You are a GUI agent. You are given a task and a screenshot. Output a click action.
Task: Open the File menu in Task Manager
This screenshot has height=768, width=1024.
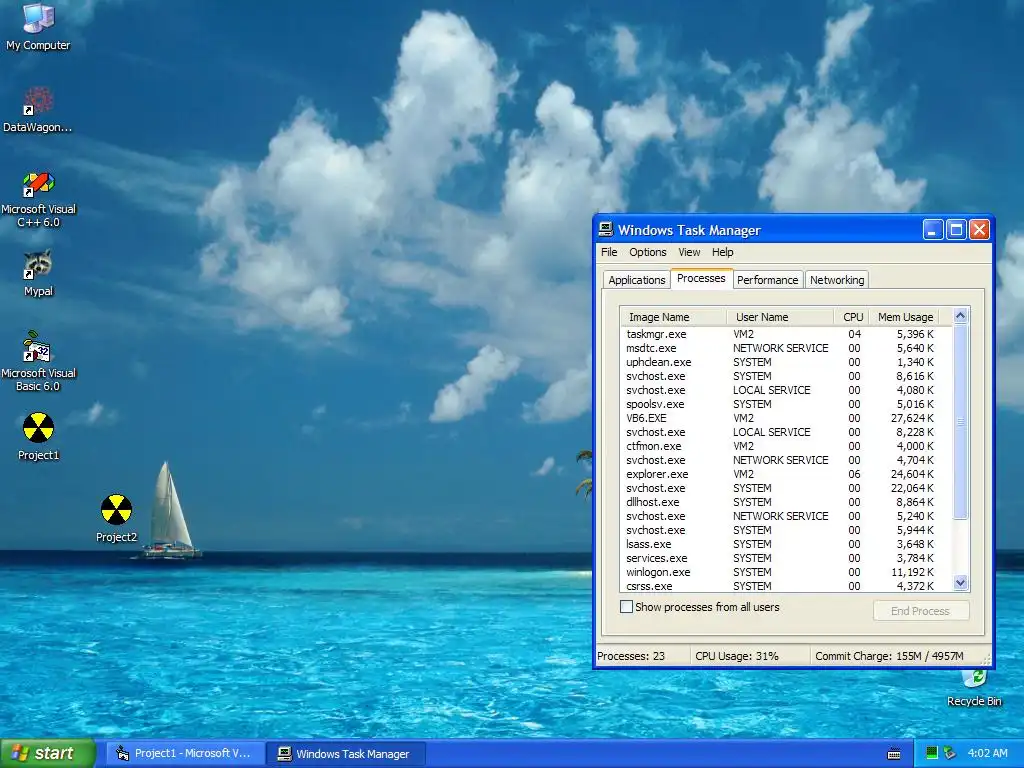coord(609,252)
